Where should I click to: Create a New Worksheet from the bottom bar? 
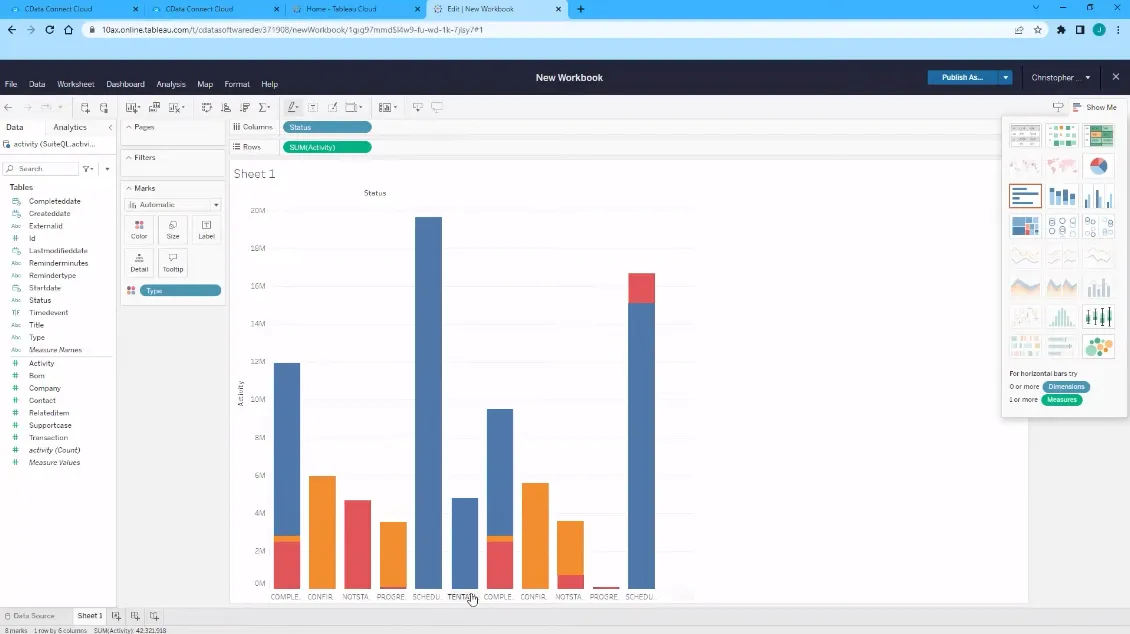(115, 616)
